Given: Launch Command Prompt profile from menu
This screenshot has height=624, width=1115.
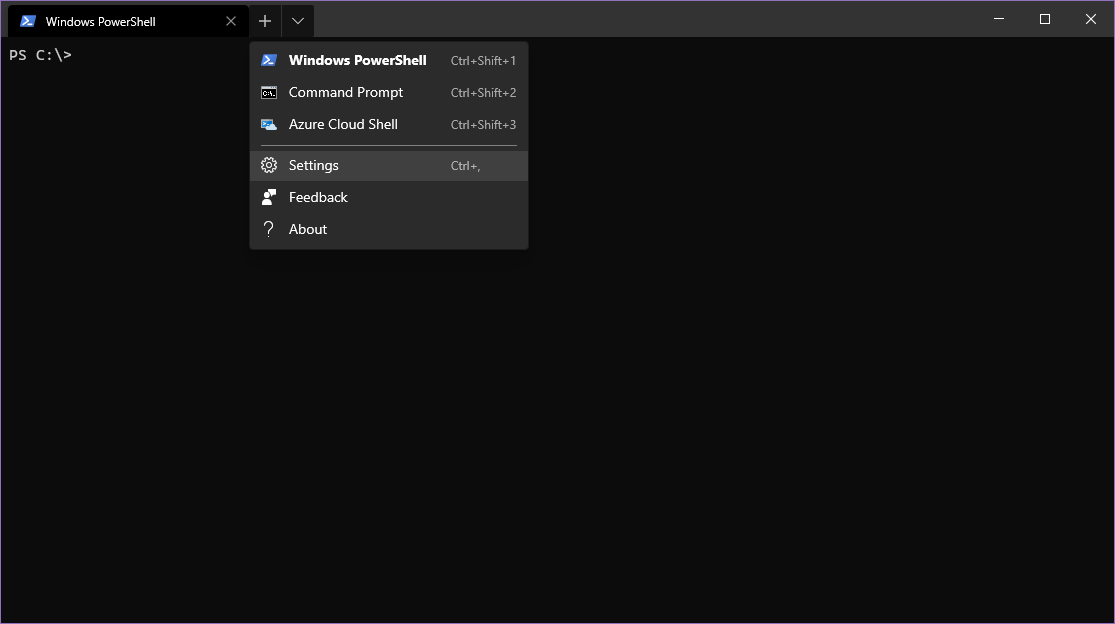Looking at the screenshot, I should pyautogui.click(x=389, y=92).
